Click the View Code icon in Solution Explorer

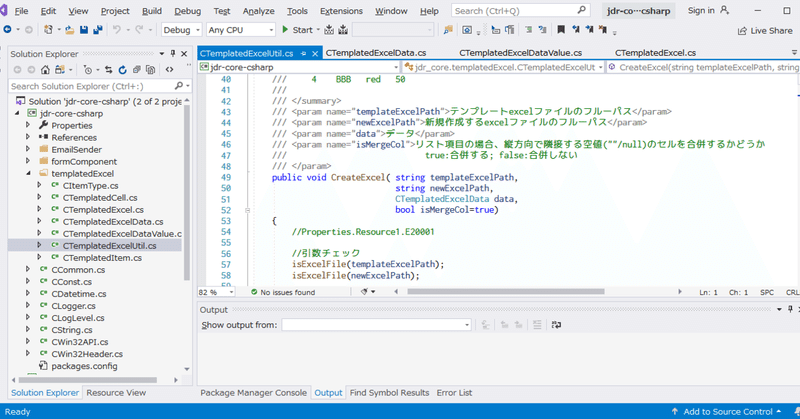click(x=169, y=69)
